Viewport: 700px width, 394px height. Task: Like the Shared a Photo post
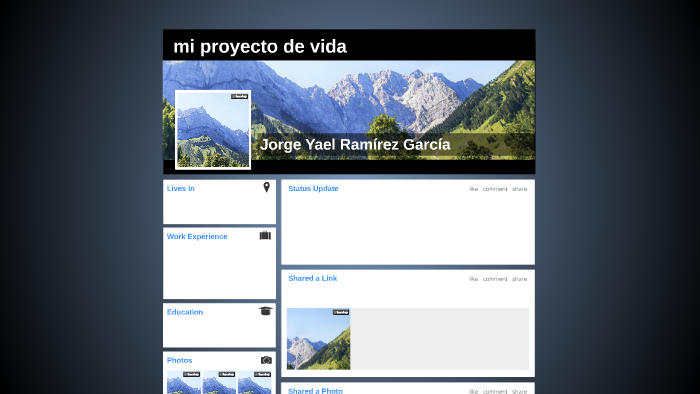[473, 391]
